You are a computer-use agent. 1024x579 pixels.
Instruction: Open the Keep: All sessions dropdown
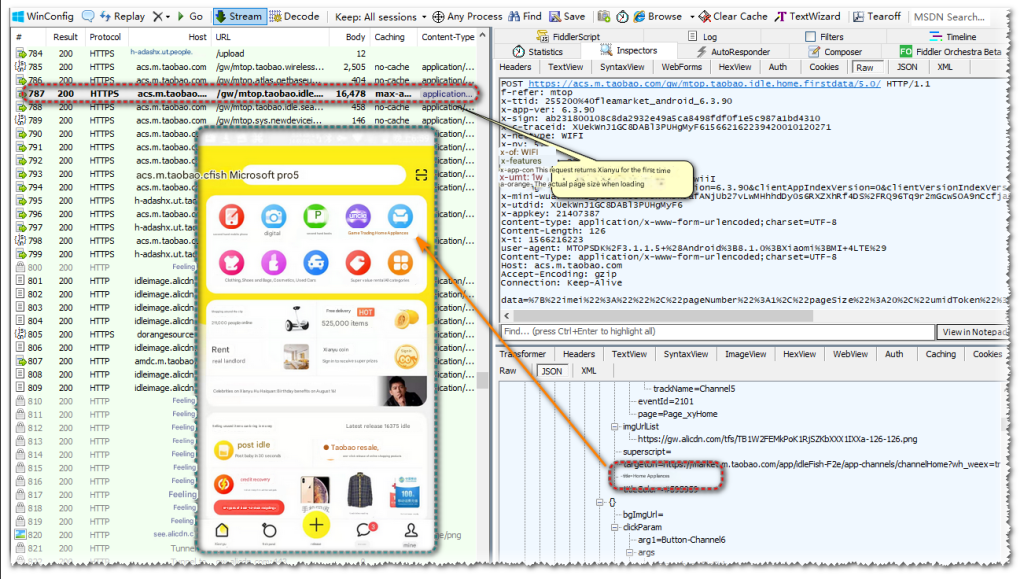pos(380,17)
